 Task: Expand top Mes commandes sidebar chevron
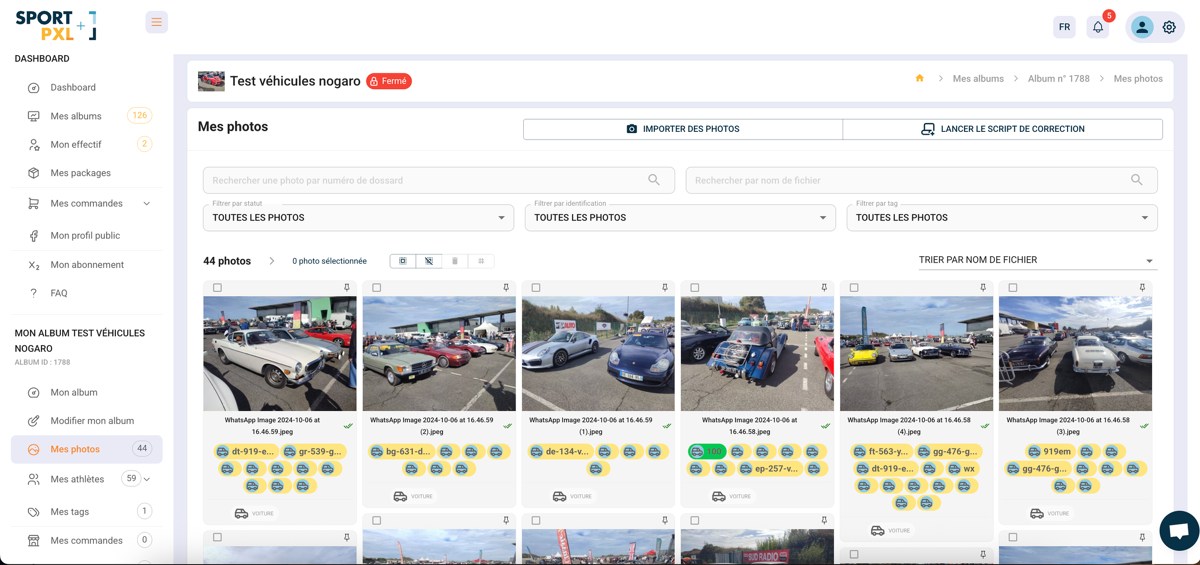(147, 204)
